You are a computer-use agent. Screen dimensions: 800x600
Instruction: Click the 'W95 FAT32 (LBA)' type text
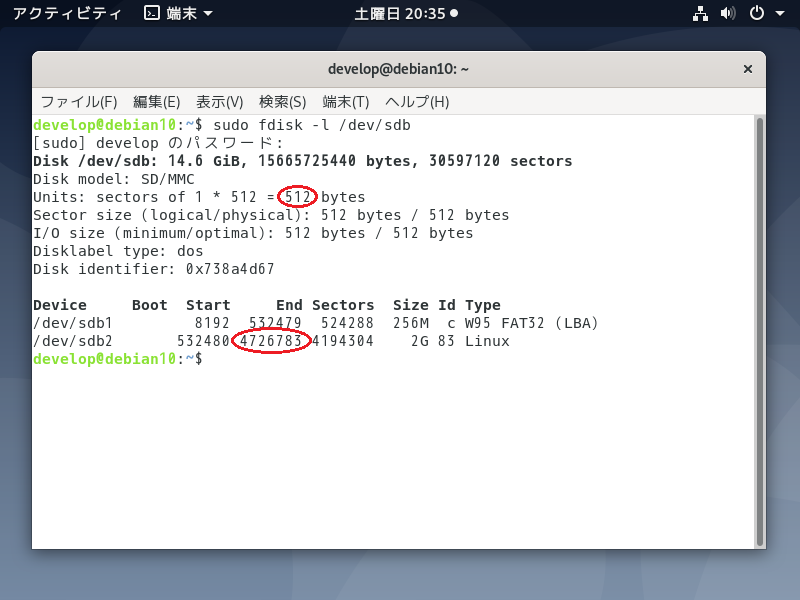pos(531,323)
